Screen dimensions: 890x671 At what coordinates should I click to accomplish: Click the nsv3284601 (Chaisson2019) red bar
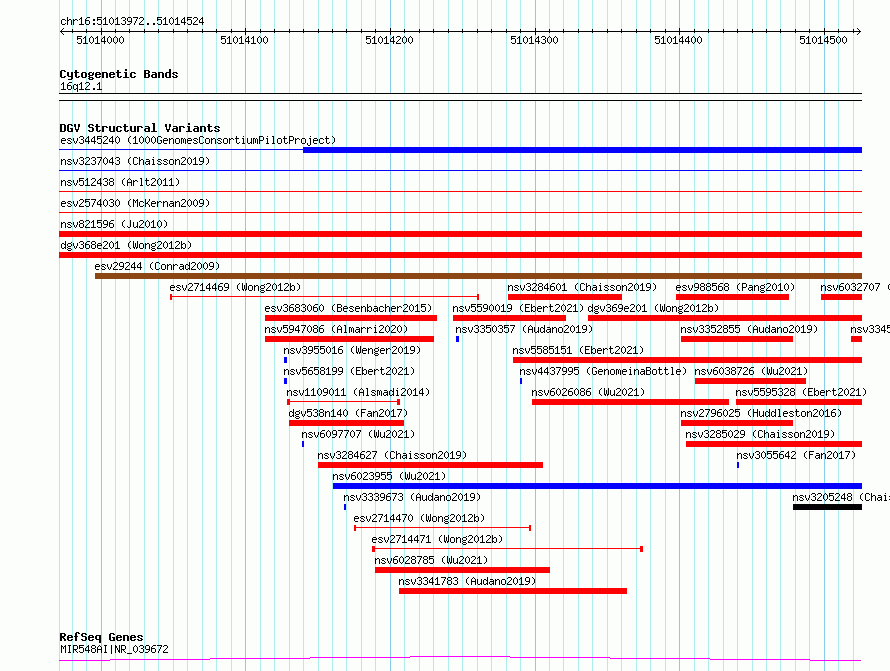(565, 297)
